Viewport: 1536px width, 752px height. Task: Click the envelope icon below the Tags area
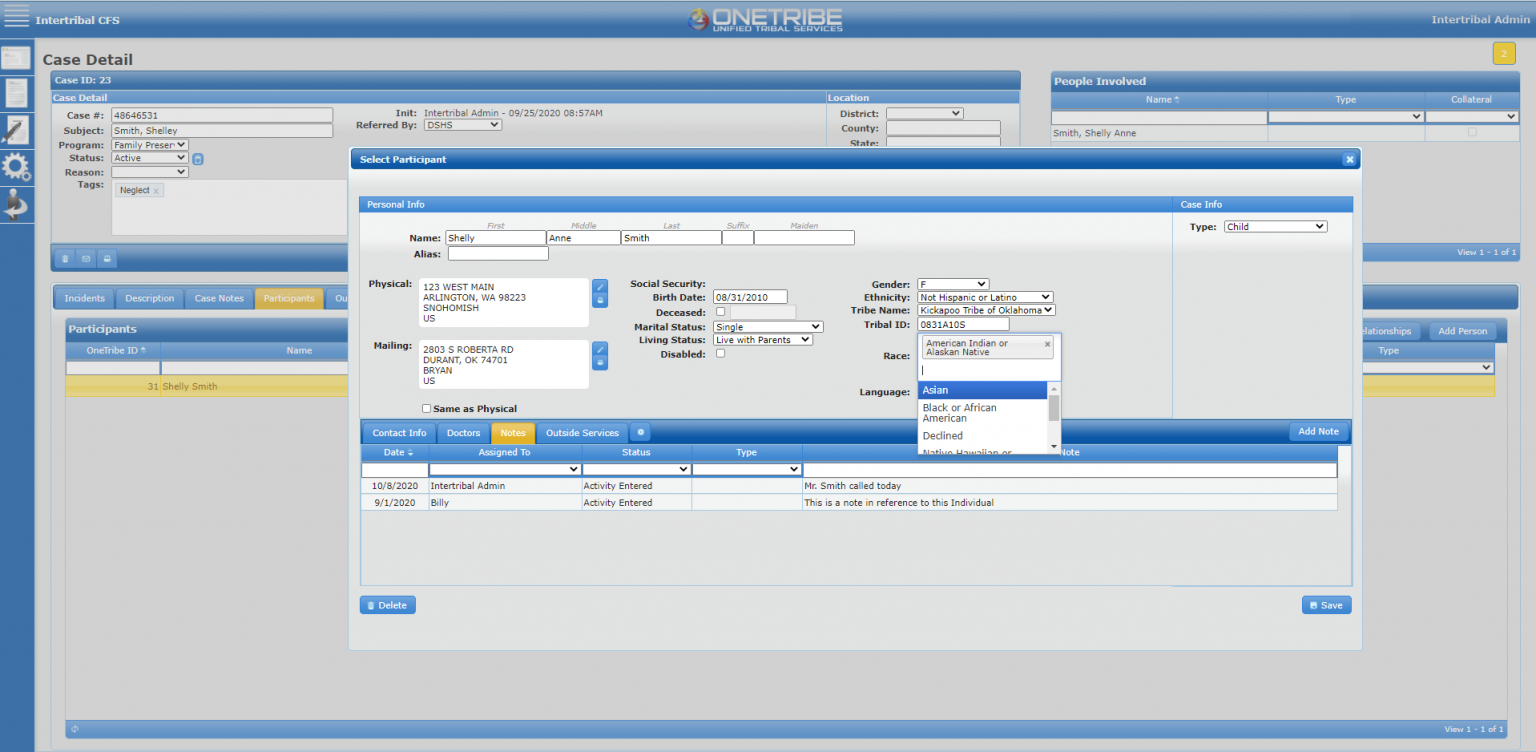pyautogui.click(x=86, y=258)
